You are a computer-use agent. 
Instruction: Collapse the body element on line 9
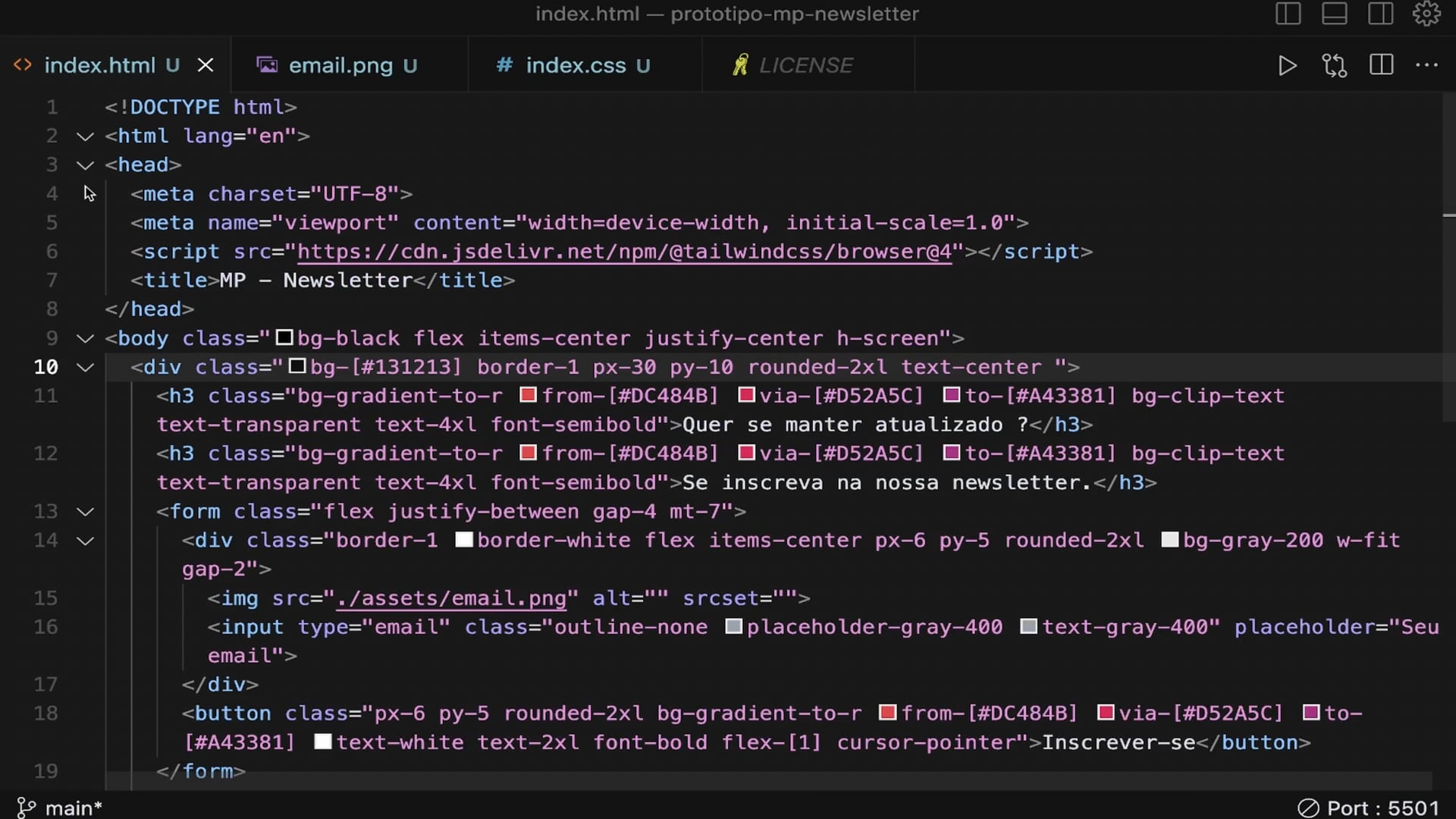tap(86, 339)
